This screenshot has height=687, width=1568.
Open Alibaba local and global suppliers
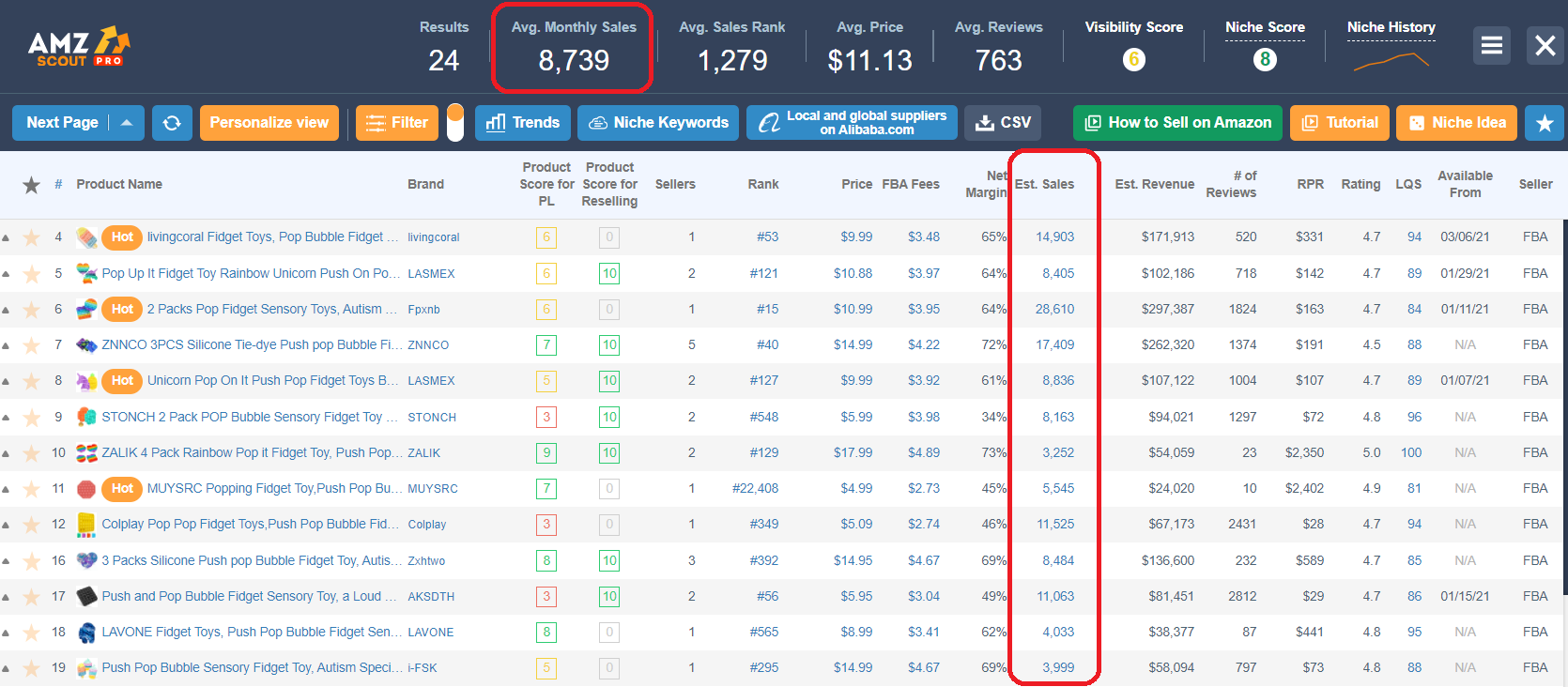tap(852, 123)
